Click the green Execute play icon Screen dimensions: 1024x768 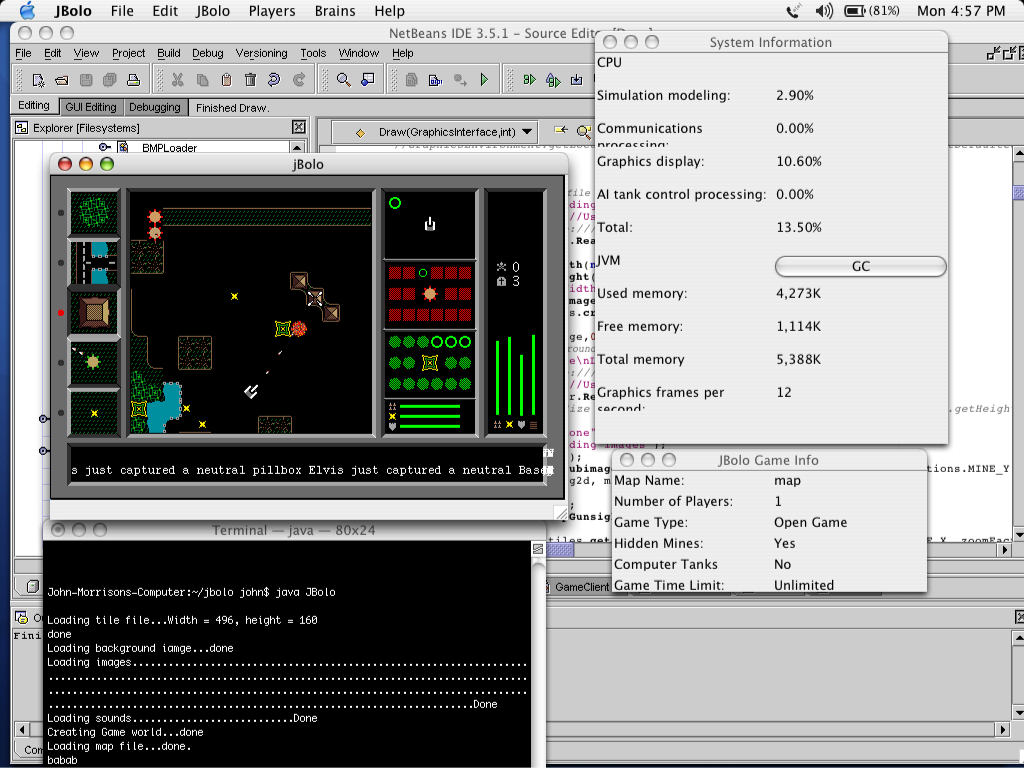(484, 80)
